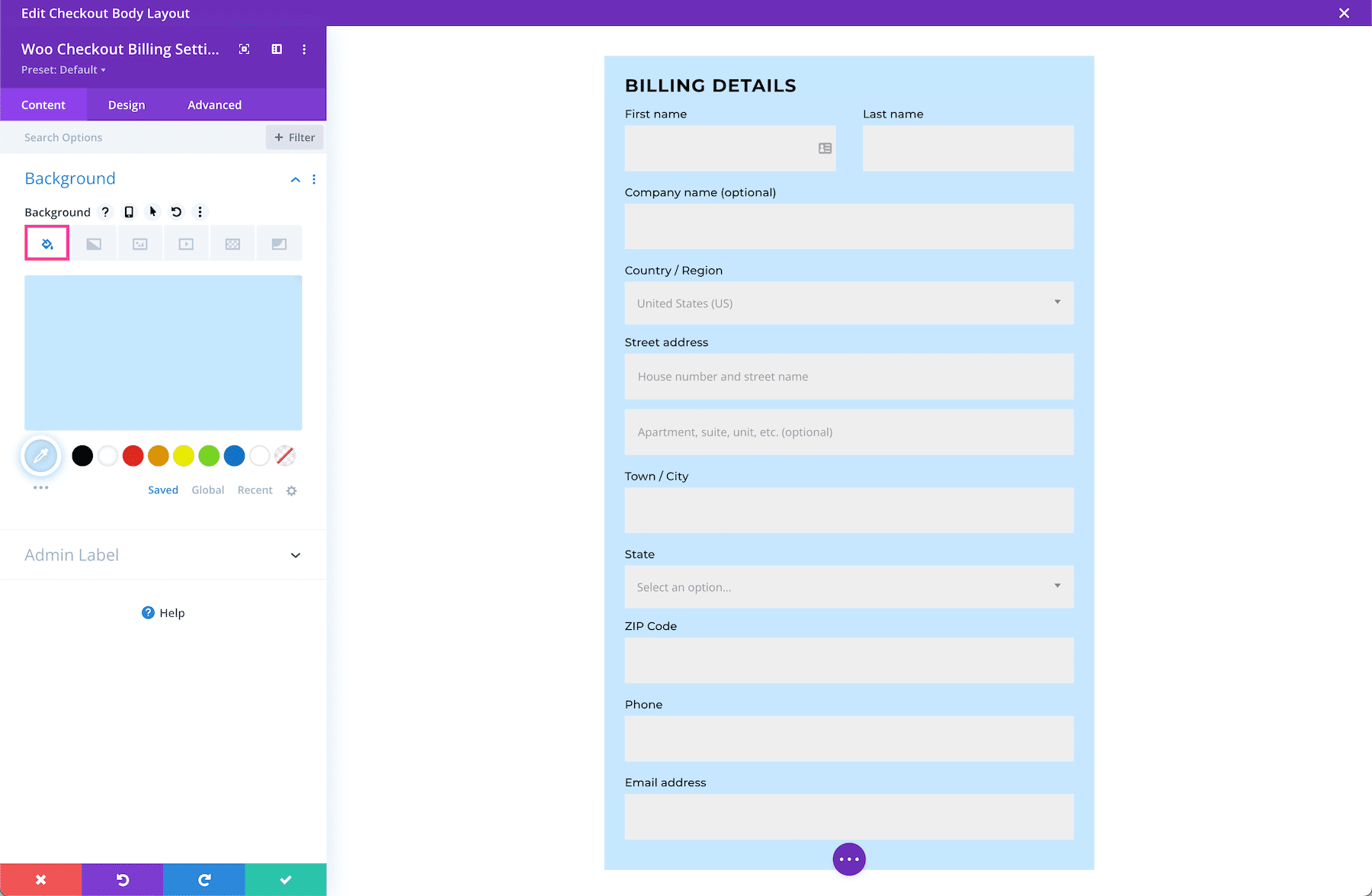The height and width of the screenshot is (896, 1372).
Task: Open the Advanced tab
Action: click(x=214, y=104)
